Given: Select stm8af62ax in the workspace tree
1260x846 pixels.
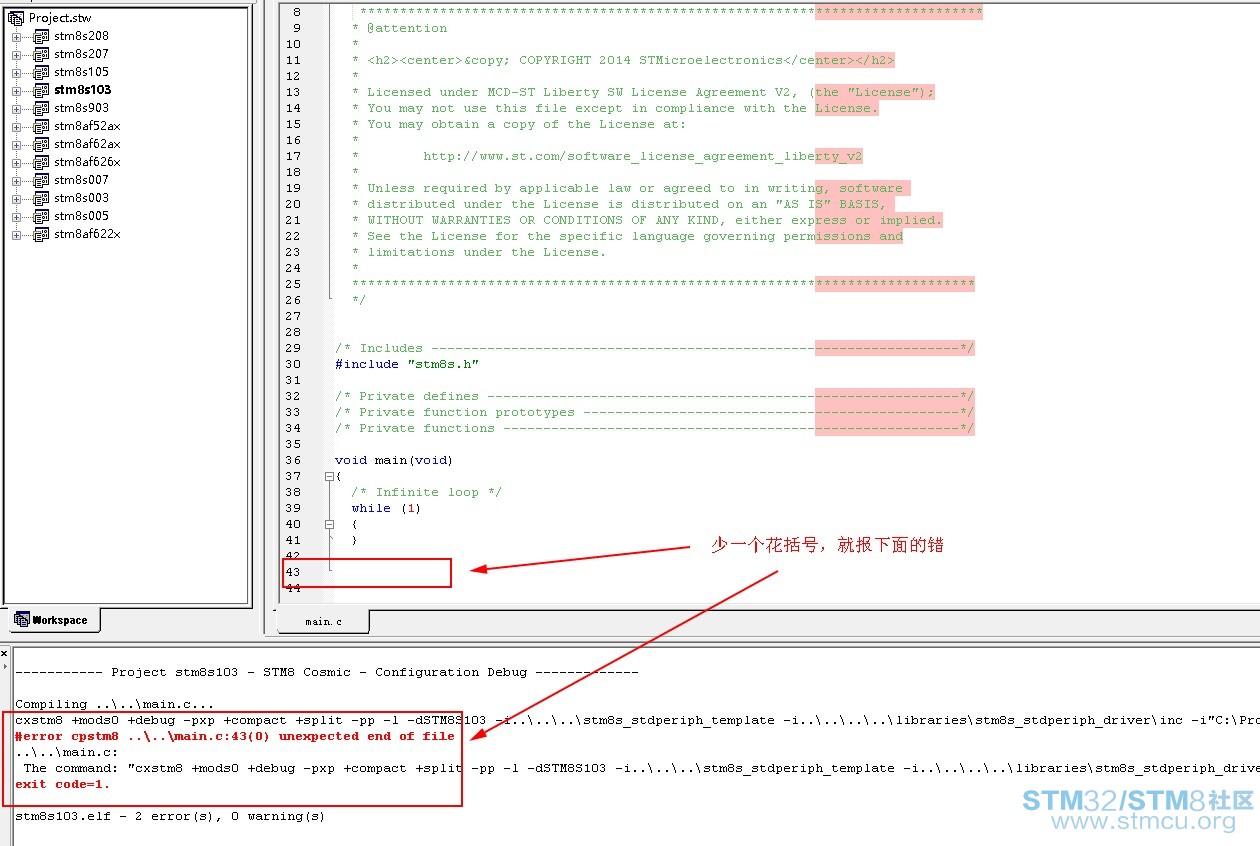Looking at the screenshot, I should click(x=87, y=144).
